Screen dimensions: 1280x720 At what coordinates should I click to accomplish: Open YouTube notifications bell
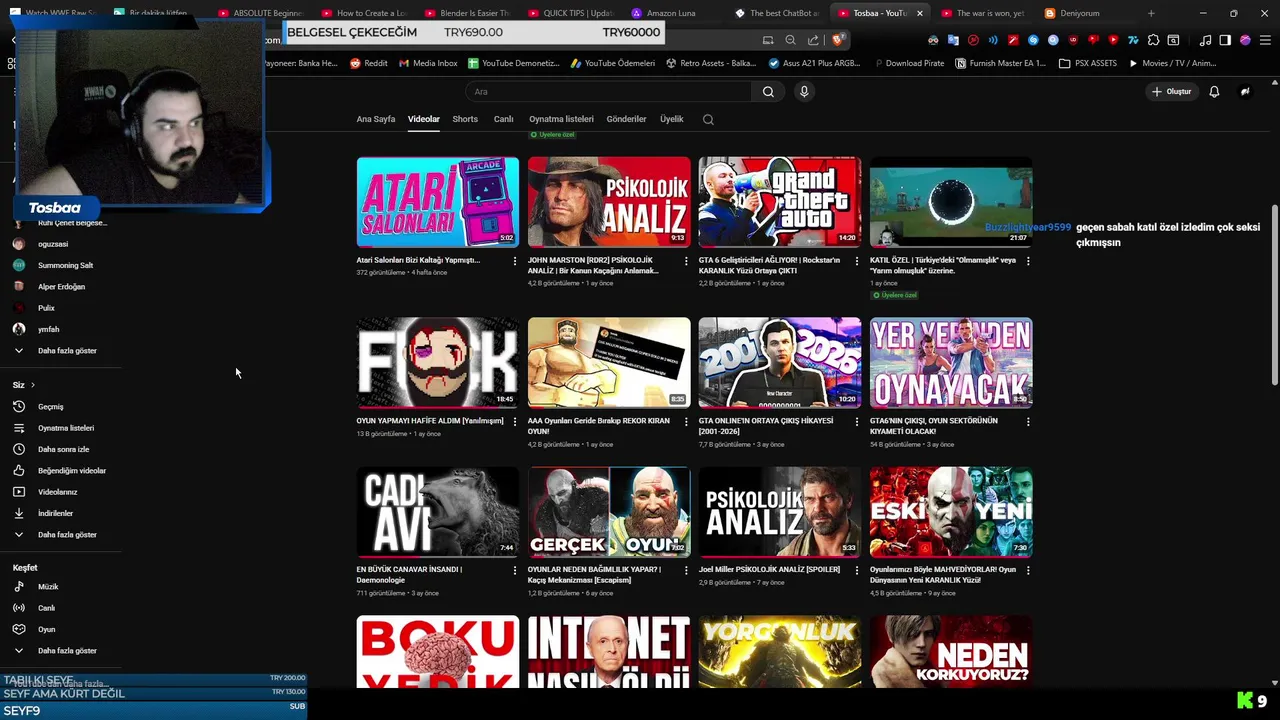[1214, 91]
